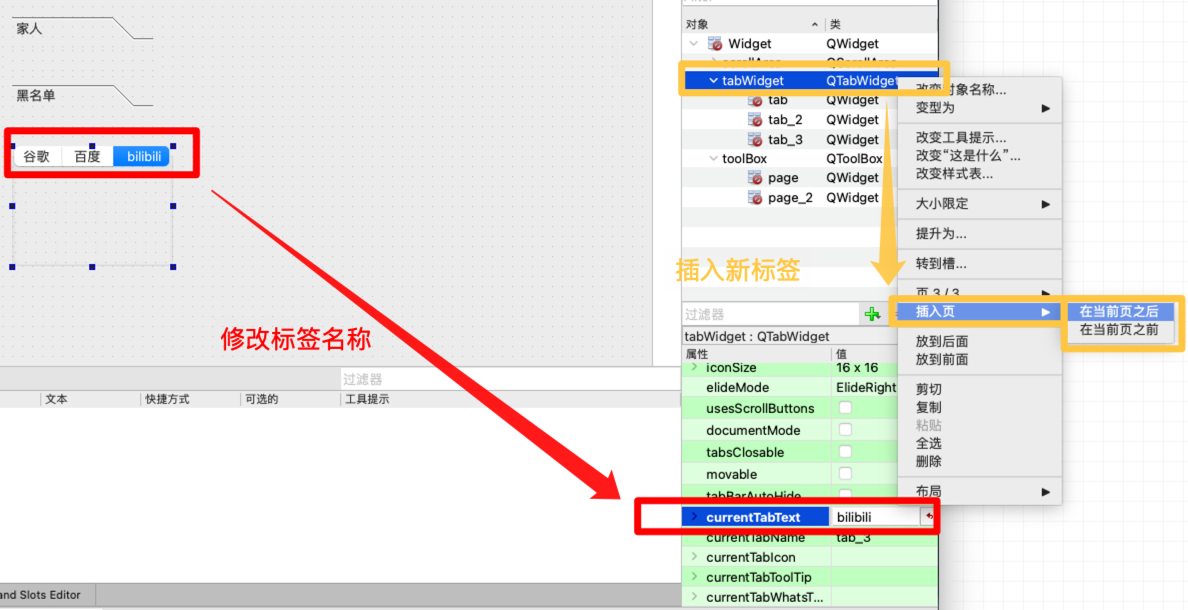1188x610 pixels.
Task: Choose 复制 in the context menu
Action: tap(929, 407)
